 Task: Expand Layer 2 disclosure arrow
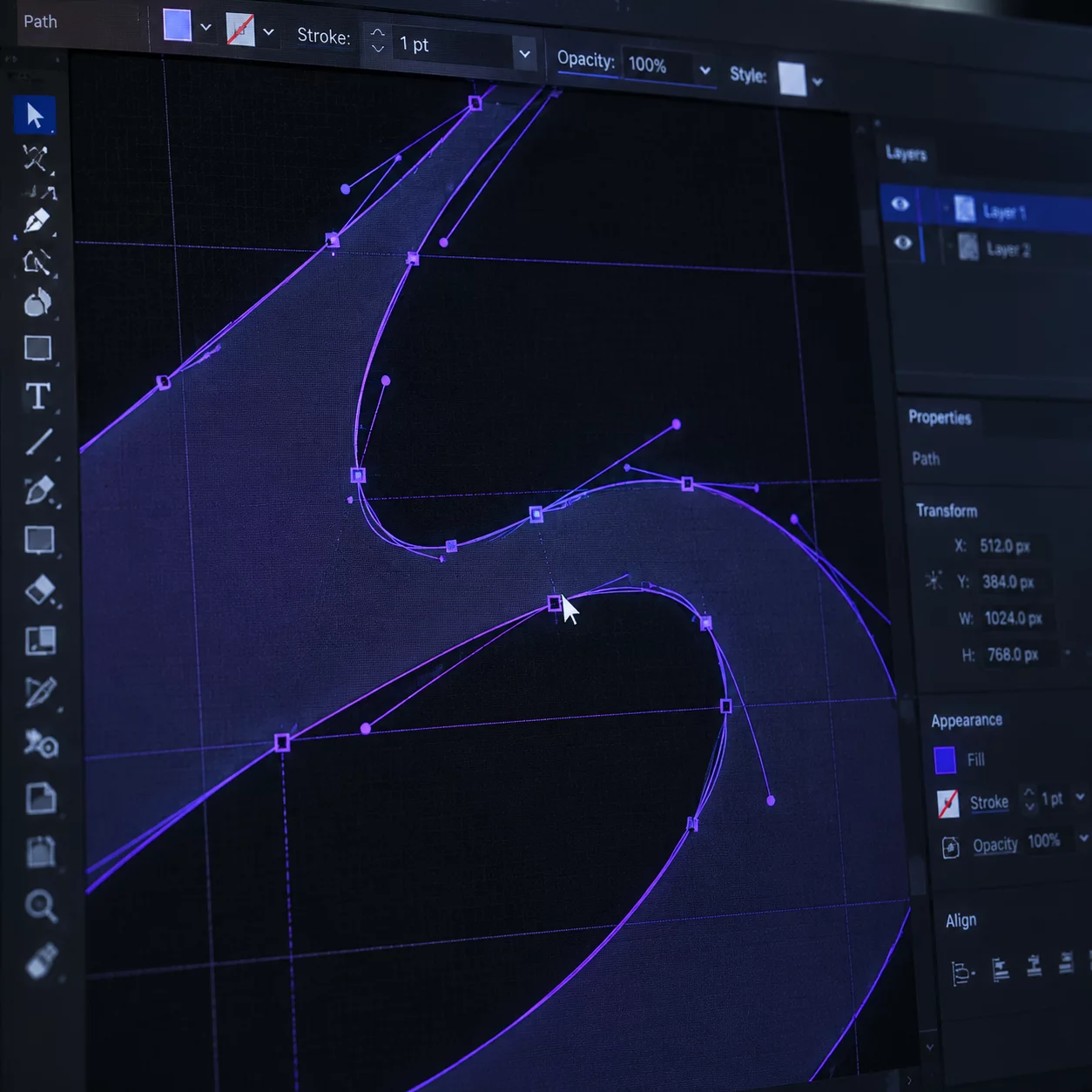[948, 246]
